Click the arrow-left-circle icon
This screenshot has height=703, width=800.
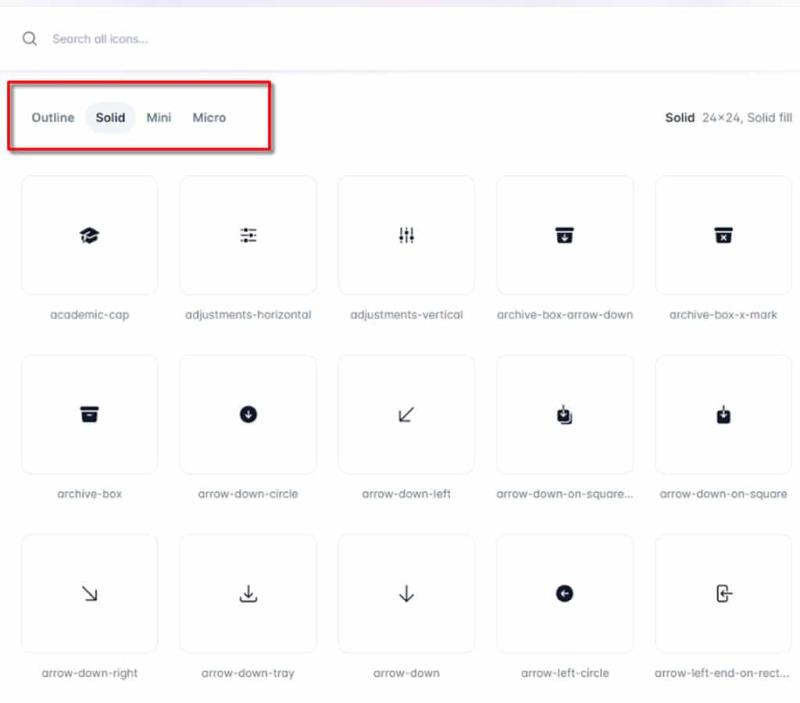(x=565, y=594)
